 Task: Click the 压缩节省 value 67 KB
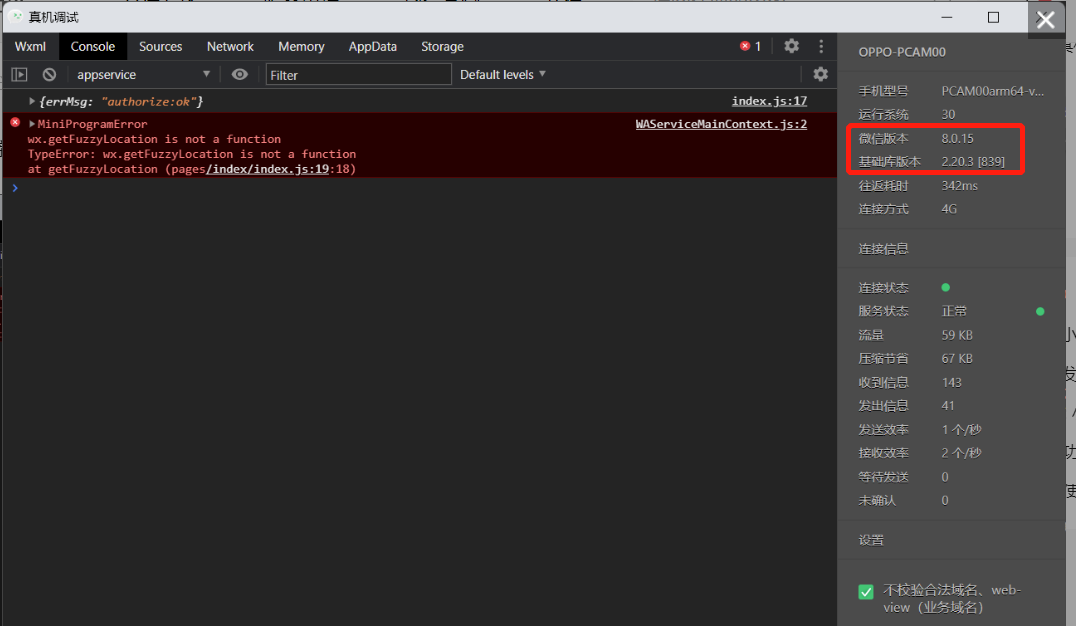957,358
